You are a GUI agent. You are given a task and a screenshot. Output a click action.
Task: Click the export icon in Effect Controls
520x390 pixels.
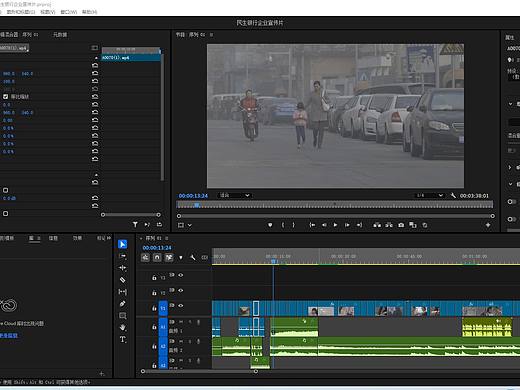[x=159, y=225]
